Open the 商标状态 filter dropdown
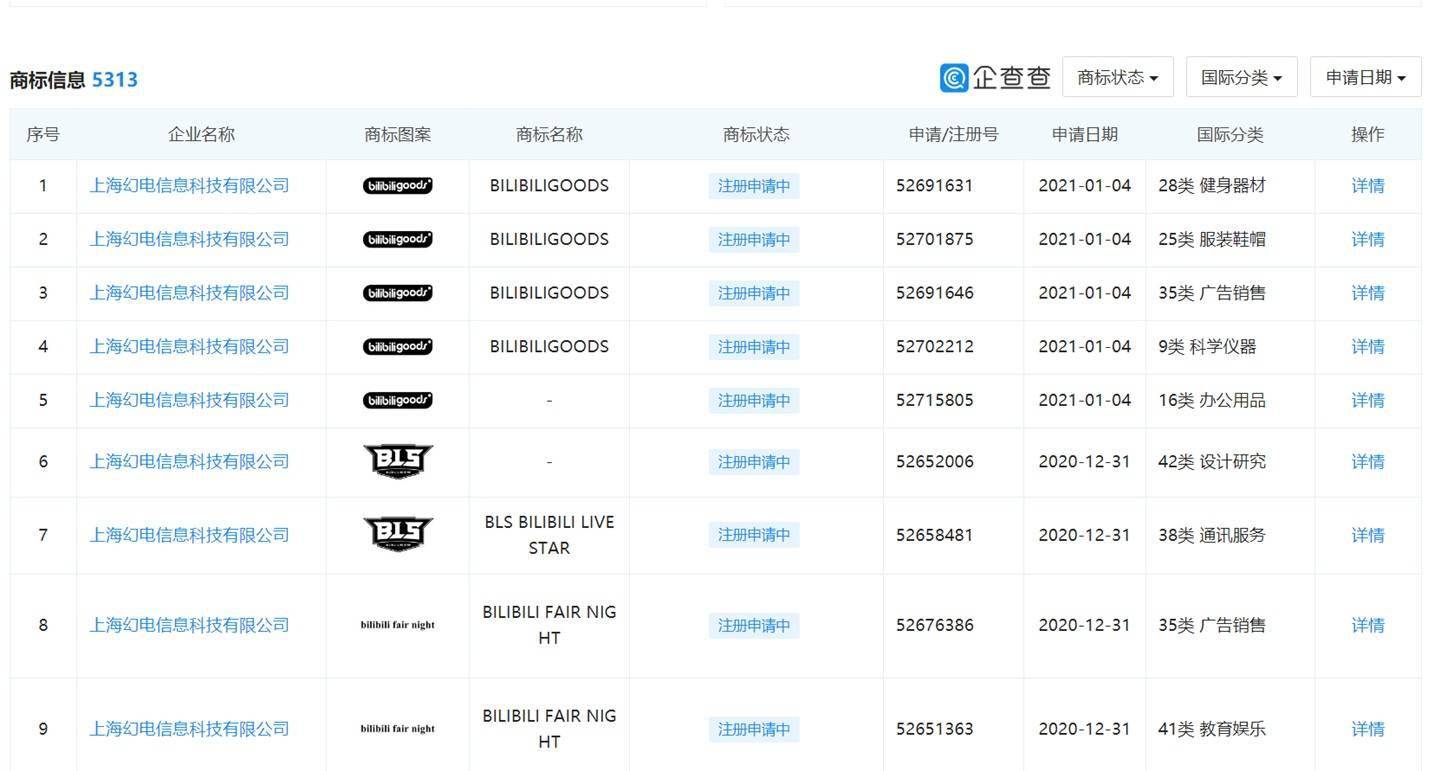 tap(1117, 77)
